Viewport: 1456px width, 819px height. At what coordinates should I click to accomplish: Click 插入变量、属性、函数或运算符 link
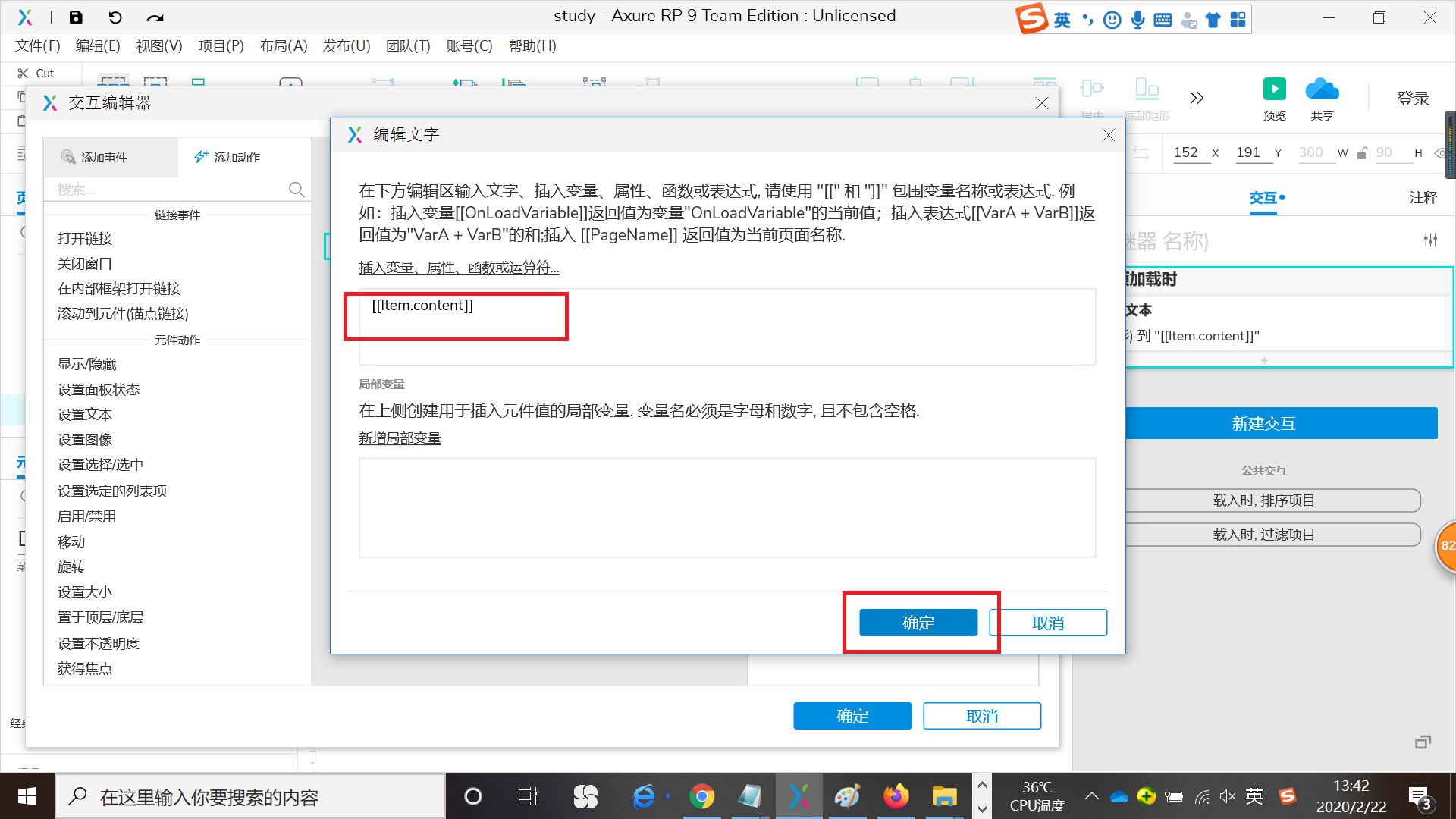459,268
